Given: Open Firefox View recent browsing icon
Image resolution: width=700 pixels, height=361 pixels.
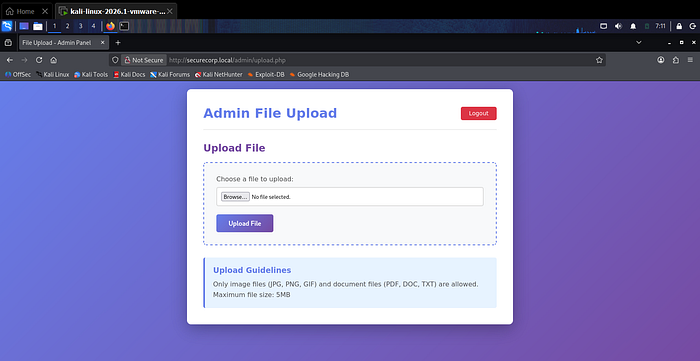Looking at the screenshot, I should 8,43.
